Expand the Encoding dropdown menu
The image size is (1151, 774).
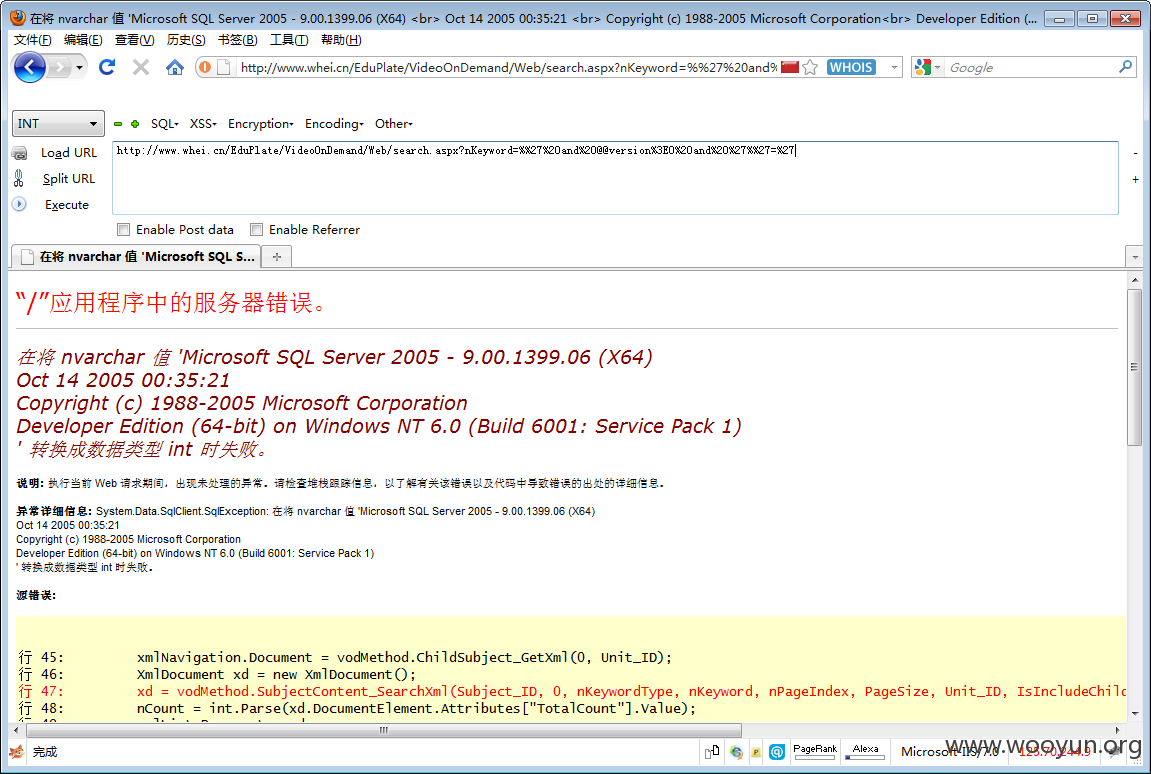click(x=334, y=123)
